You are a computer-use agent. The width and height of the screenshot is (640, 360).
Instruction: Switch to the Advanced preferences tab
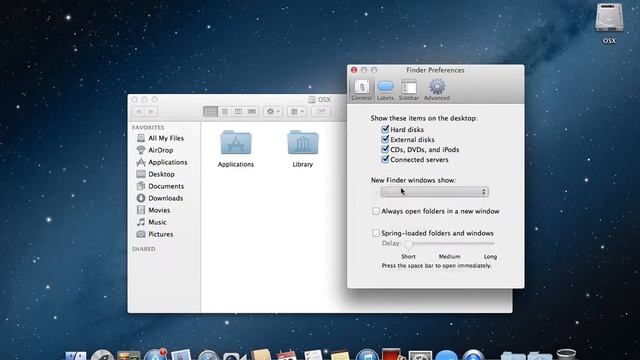[436, 90]
